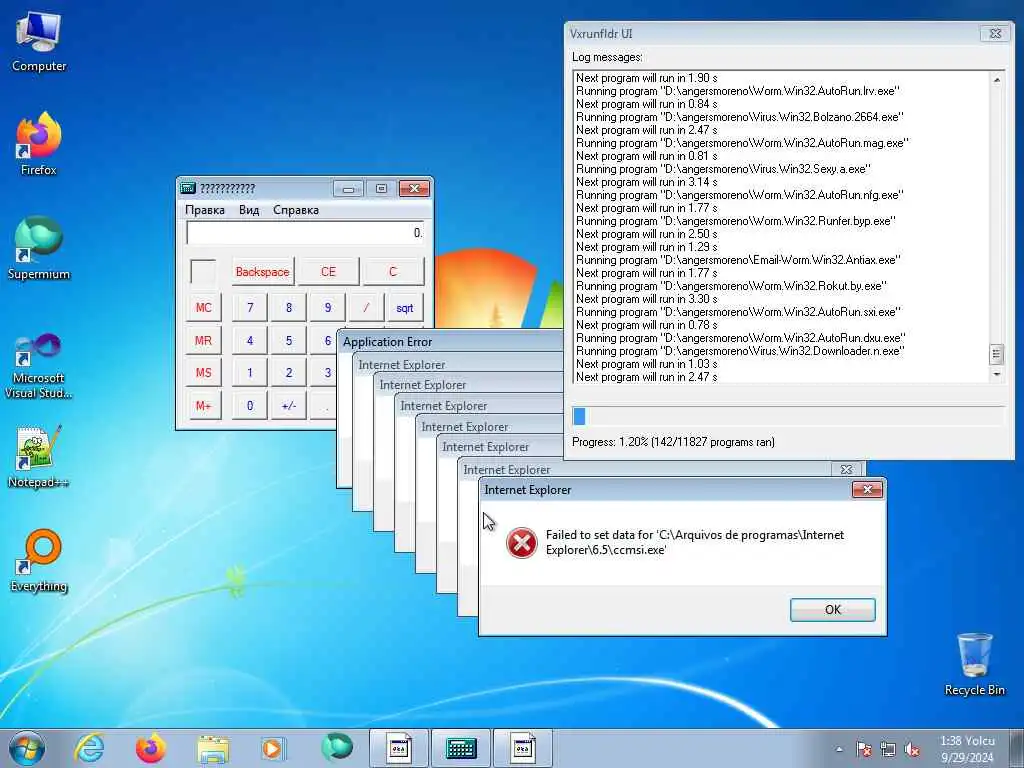Click the log scrollbar up arrow
The width and height of the screenshot is (1024, 768).
pyautogui.click(x=997, y=80)
